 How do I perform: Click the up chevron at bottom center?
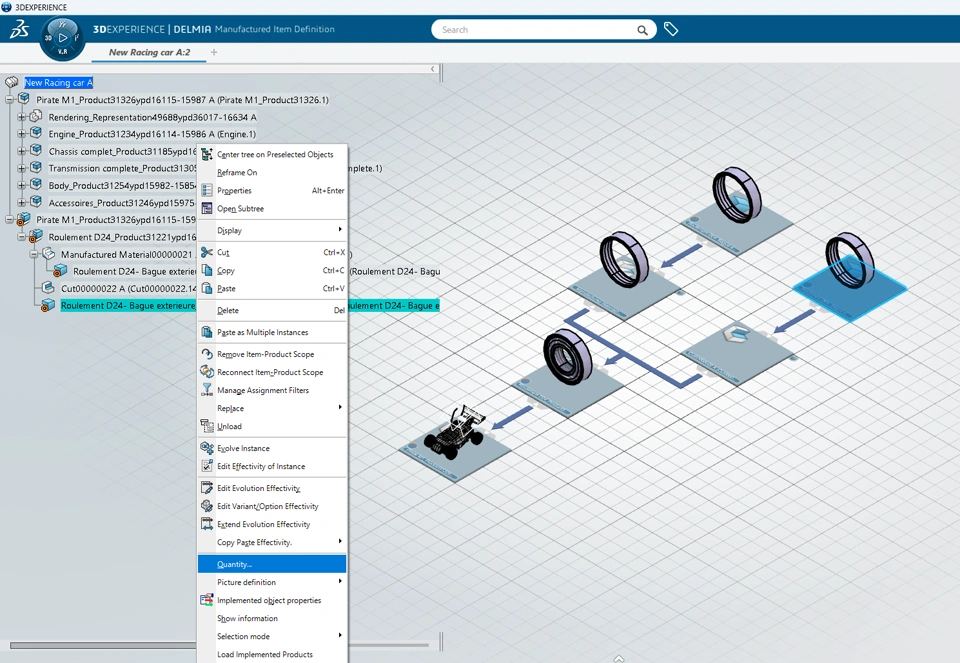[619, 659]
